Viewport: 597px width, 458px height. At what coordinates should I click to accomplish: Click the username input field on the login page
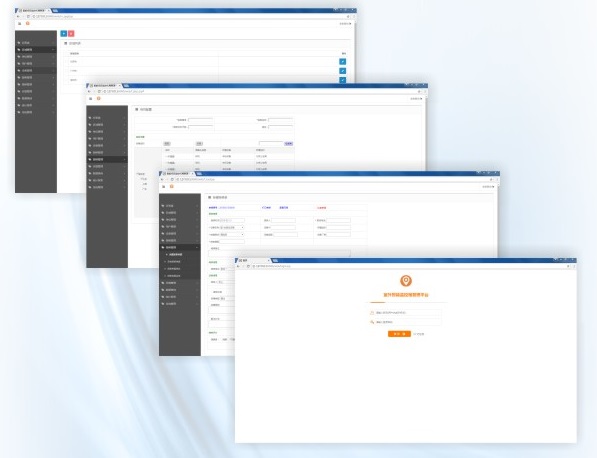coord(405,313)
